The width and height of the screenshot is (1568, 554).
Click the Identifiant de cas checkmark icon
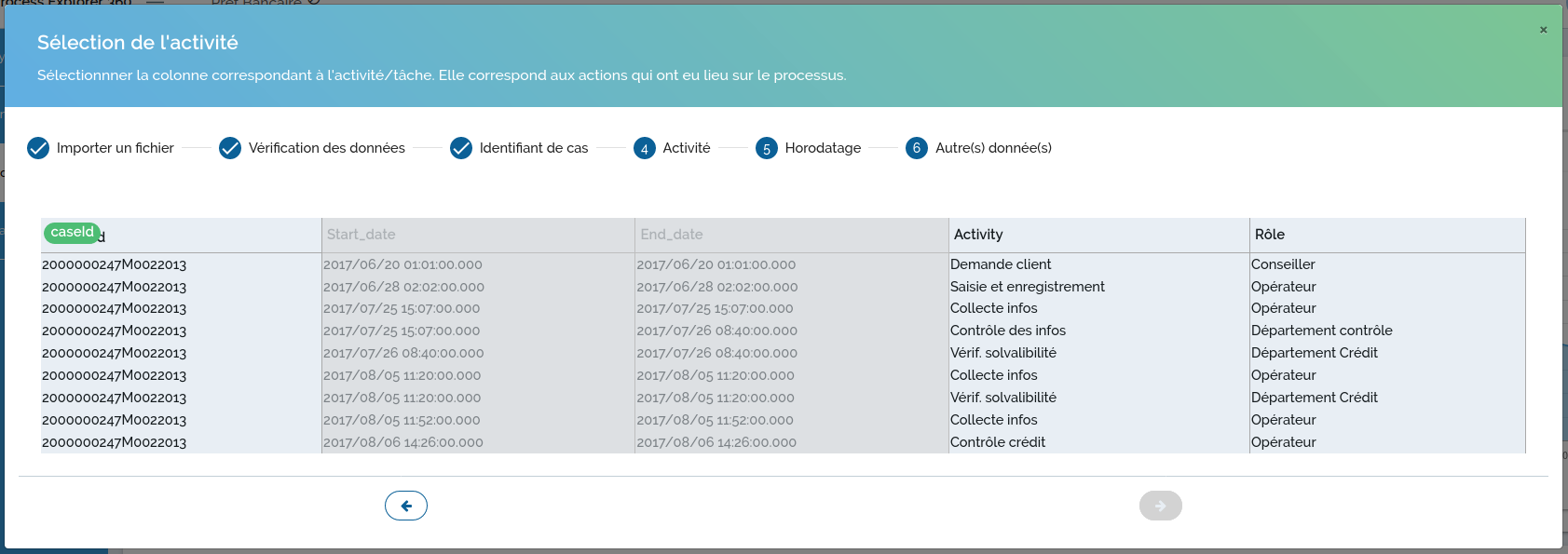(461, 148)
